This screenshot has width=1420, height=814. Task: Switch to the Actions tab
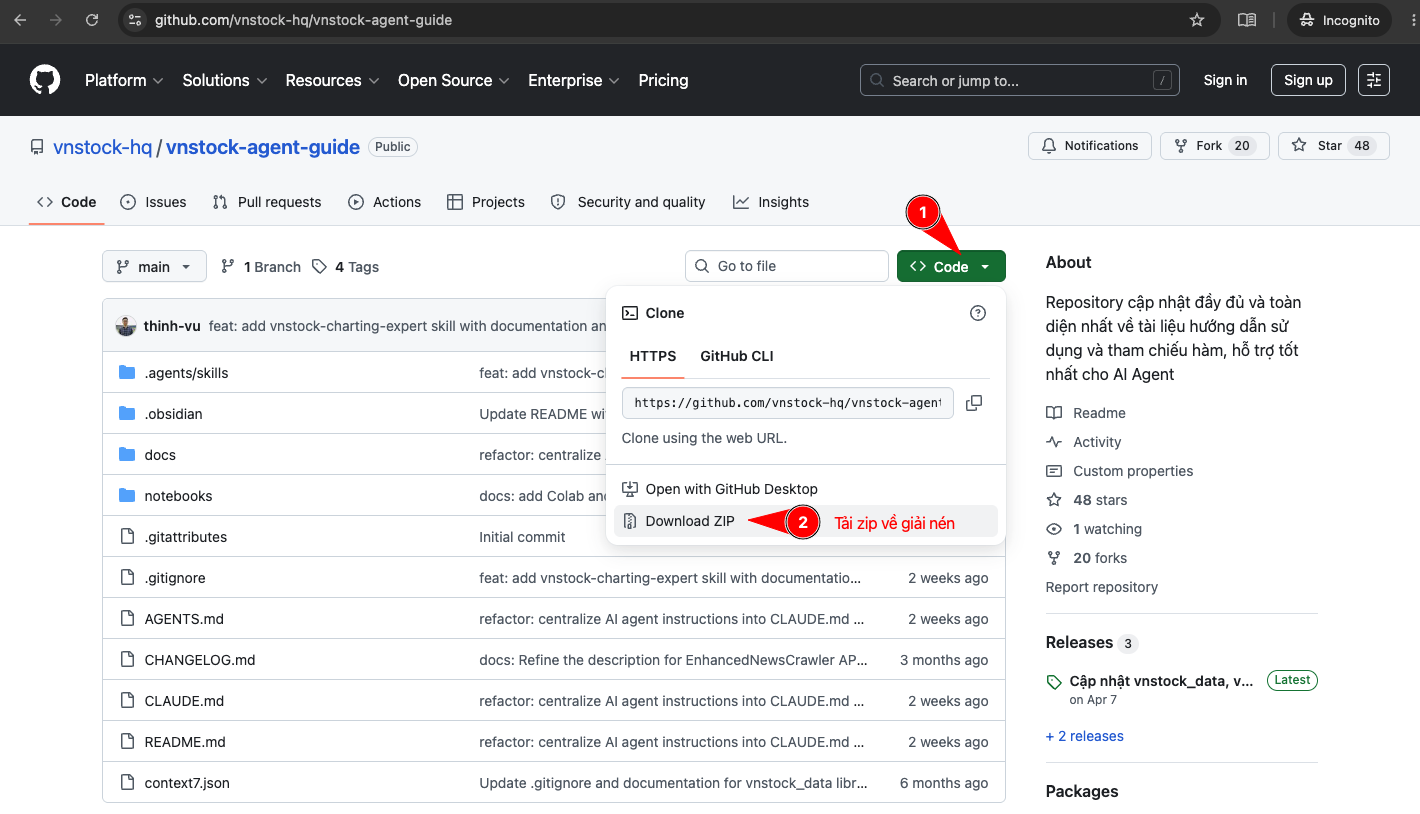(385, 202)
